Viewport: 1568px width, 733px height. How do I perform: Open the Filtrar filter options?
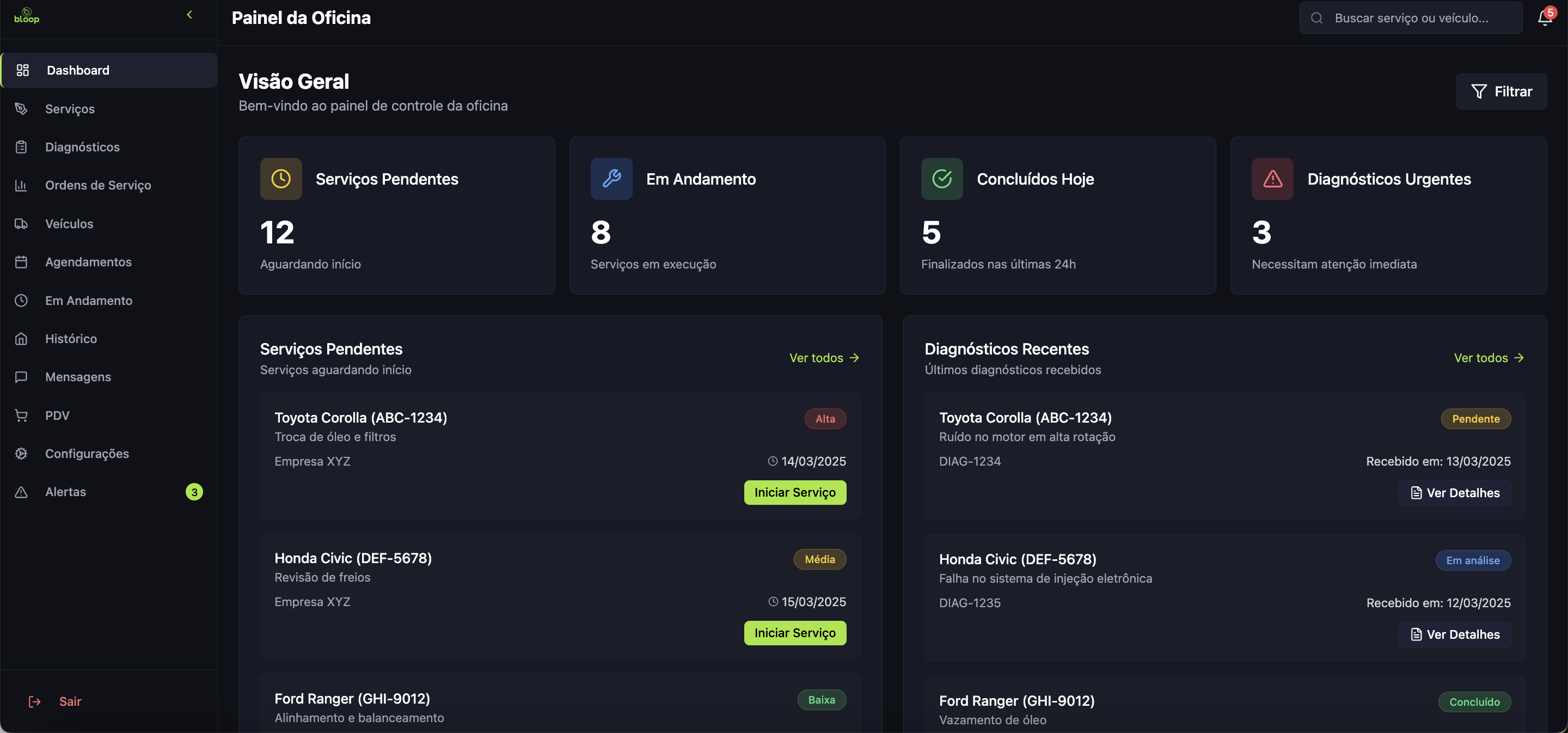pos(1500,92)
